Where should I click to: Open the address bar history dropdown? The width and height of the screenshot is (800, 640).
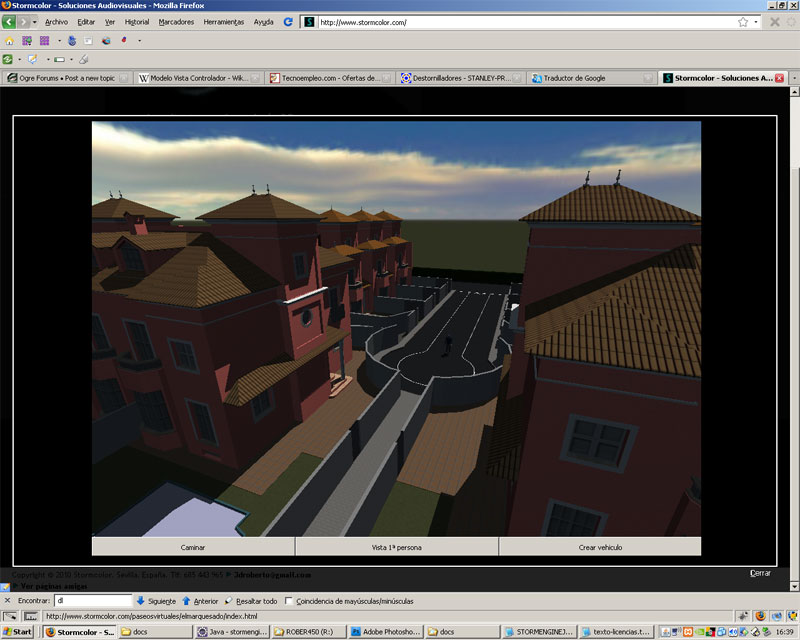tap(756, 22)
